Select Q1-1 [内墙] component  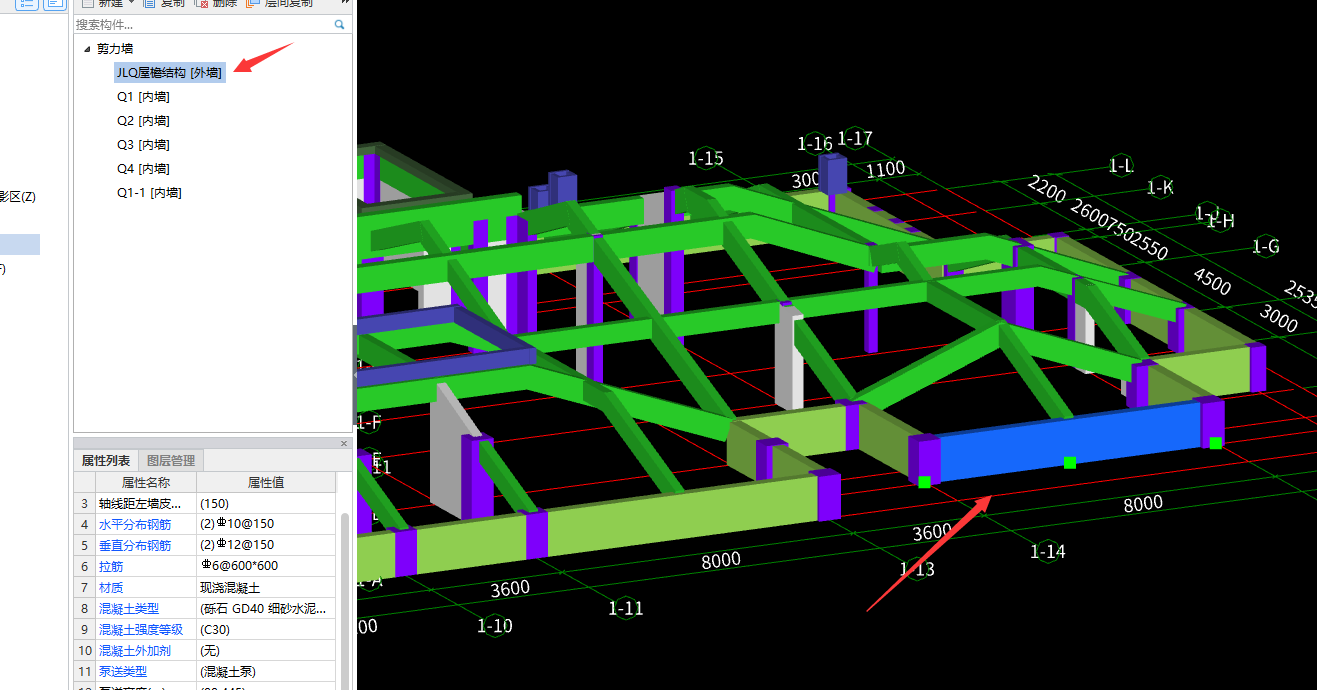coord(149,193)
